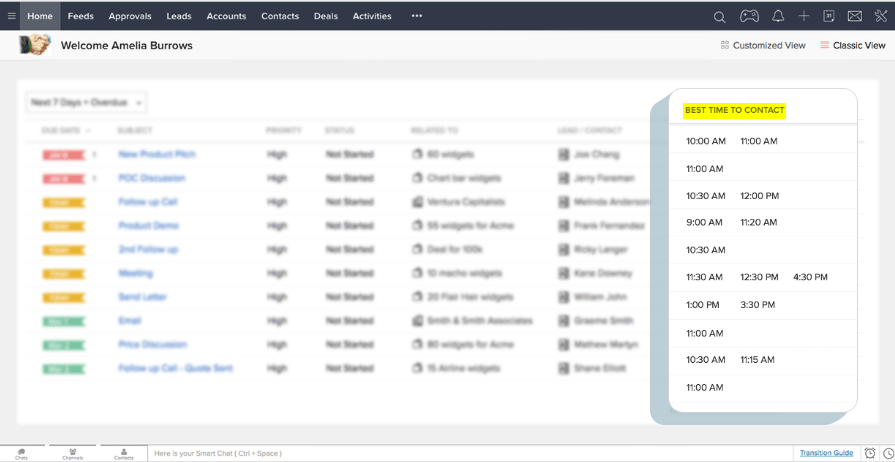895x462 pixels.
Task: Go to the Home tab
Action: click(x=40, y=16)
